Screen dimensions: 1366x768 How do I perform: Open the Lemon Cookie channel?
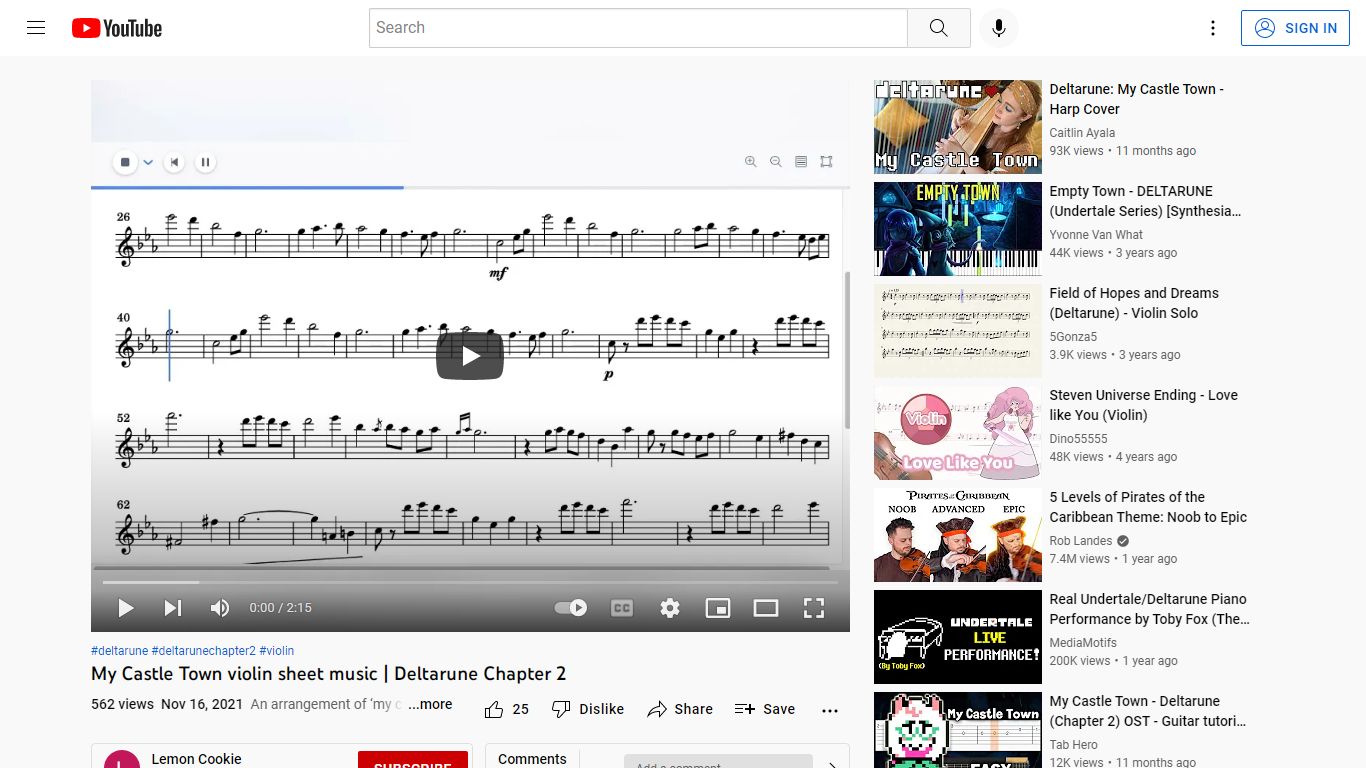[196, 759]
